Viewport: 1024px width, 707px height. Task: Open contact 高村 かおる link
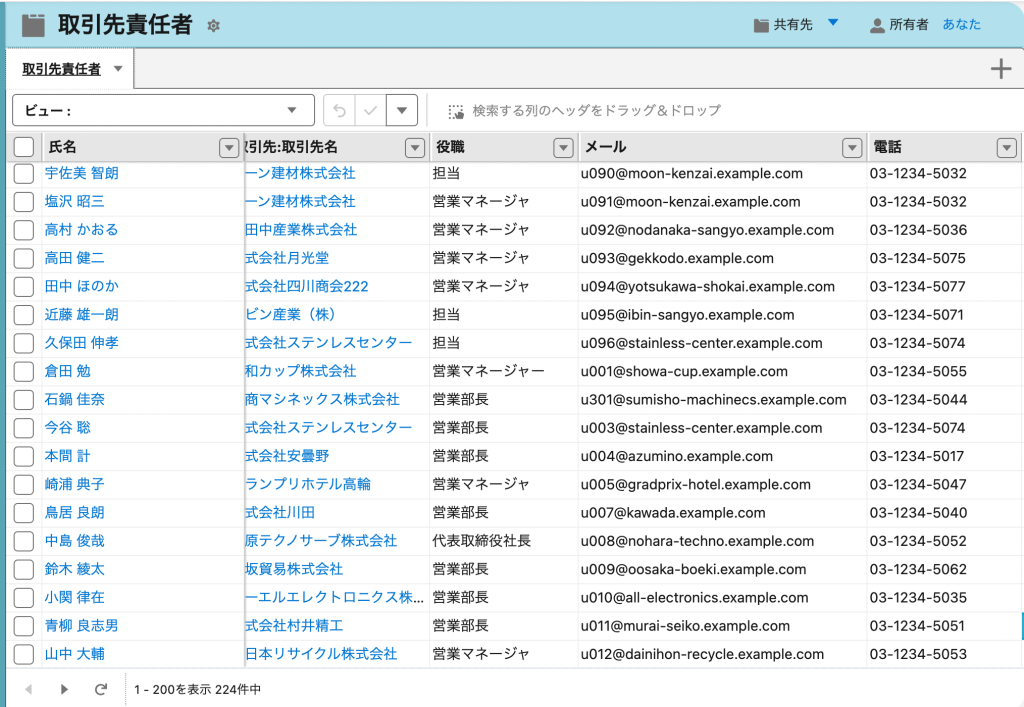coord(82,230)
